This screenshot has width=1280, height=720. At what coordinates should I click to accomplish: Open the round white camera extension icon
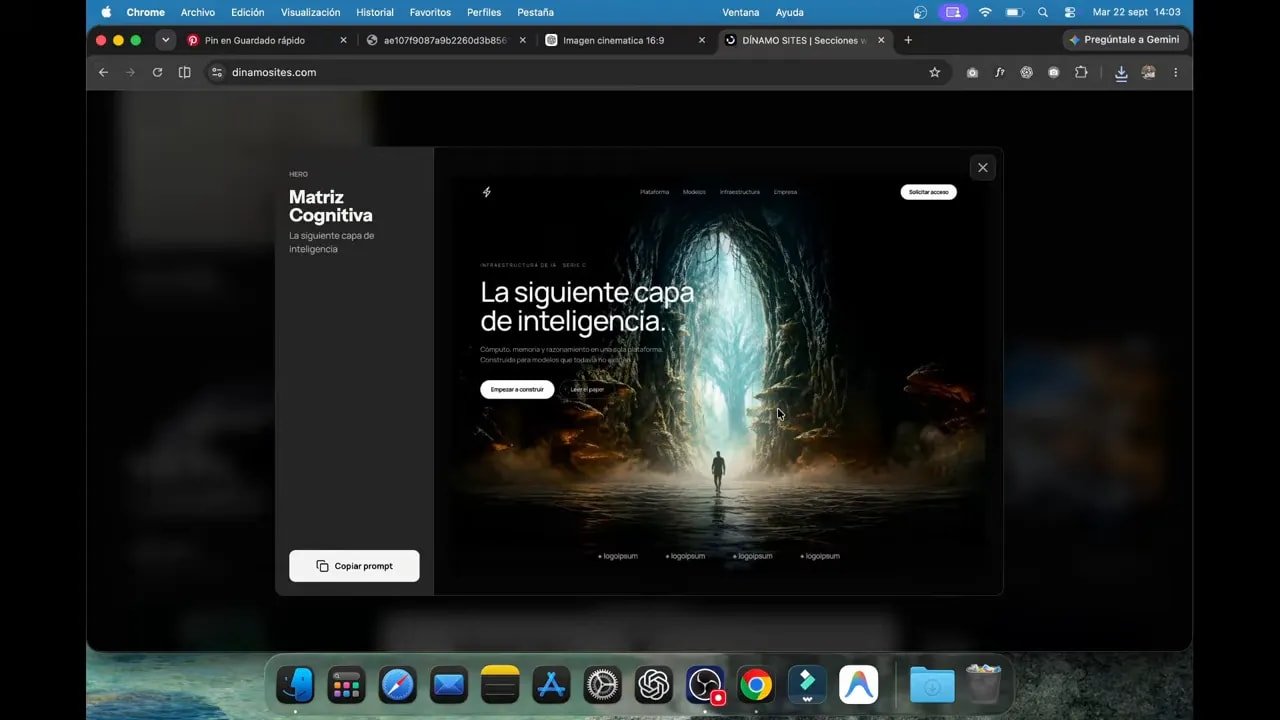pyautogui.click(x=1053, y=72)
